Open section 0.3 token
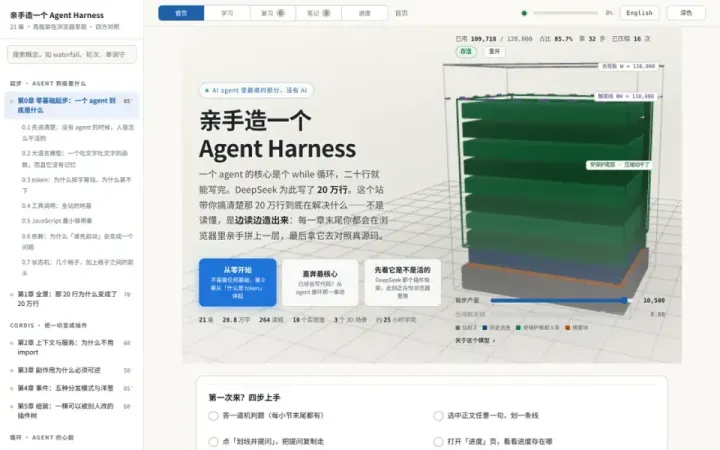 (76, 185)
